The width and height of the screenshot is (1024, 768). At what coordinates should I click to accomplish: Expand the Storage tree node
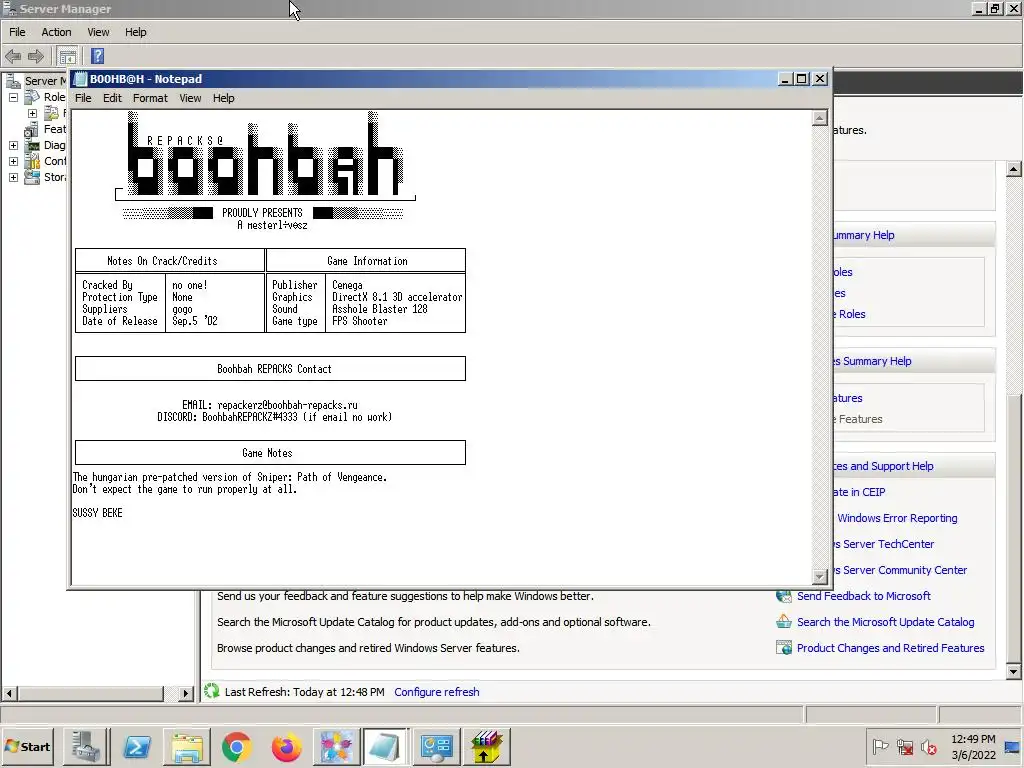[13, 177]
